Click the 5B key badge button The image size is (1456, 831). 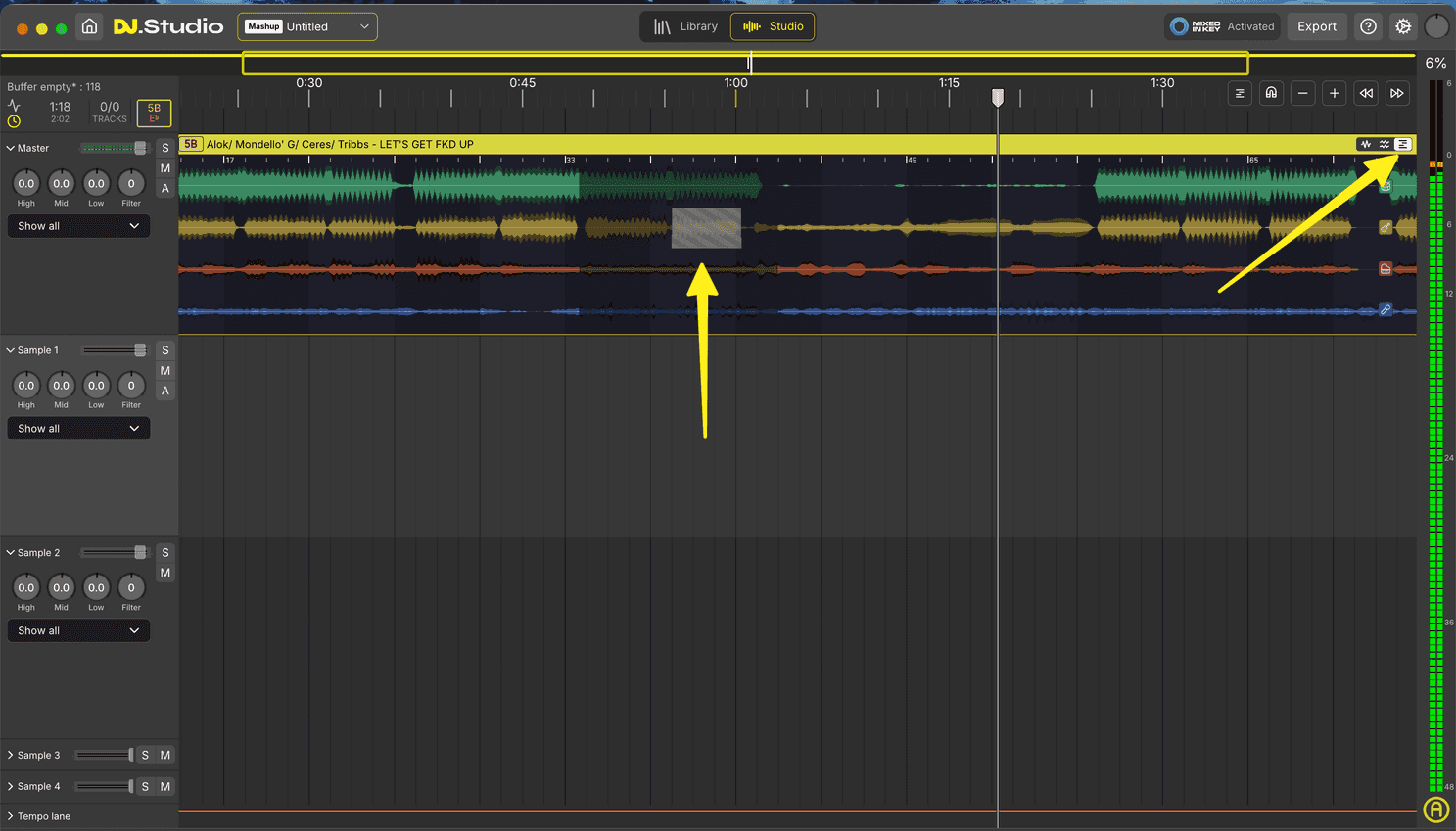coord(154,113)
